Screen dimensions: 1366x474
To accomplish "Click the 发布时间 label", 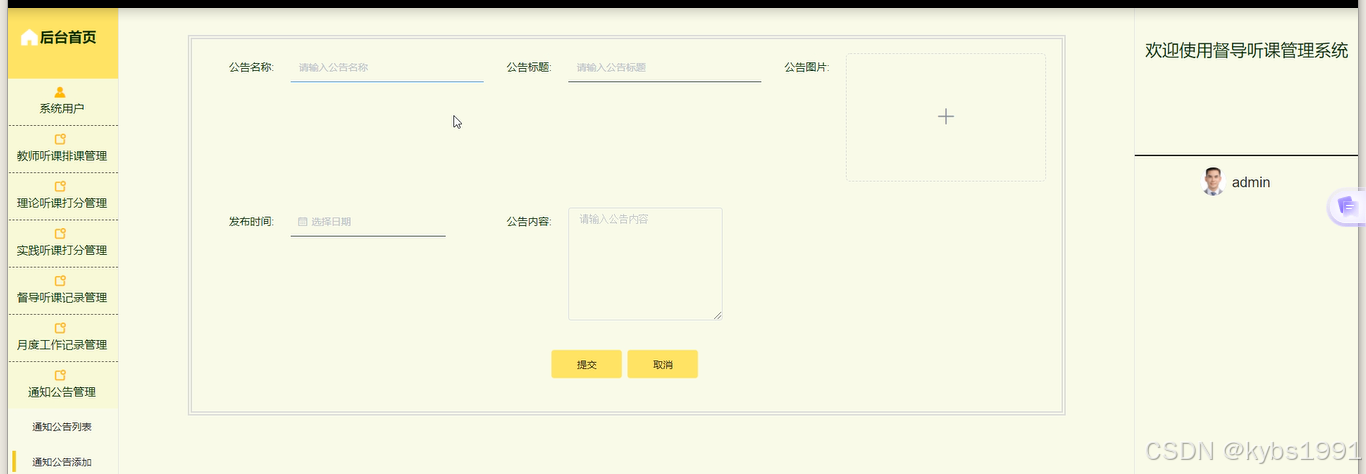I will (251, 221).
